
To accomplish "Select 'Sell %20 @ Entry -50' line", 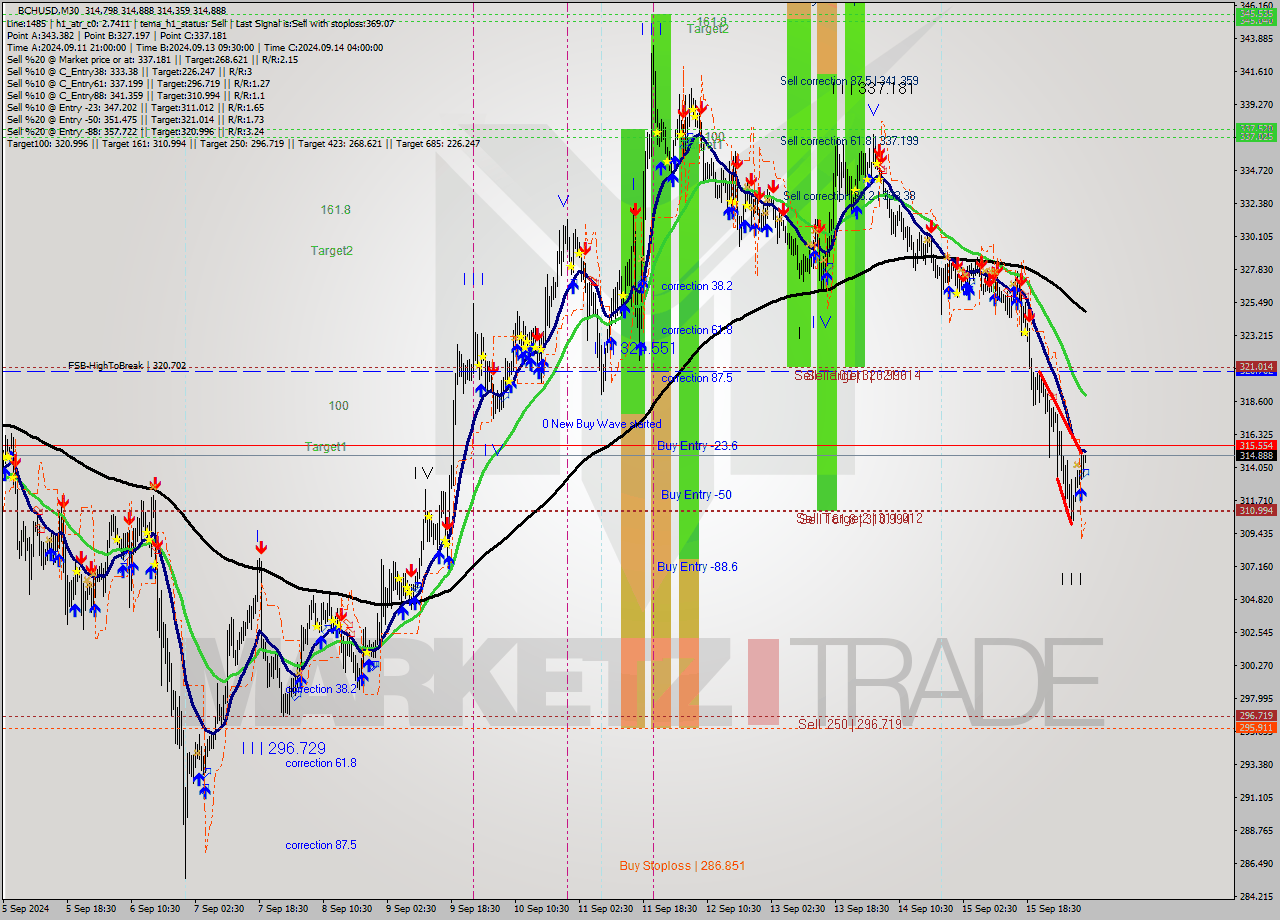I will [135, 119].
